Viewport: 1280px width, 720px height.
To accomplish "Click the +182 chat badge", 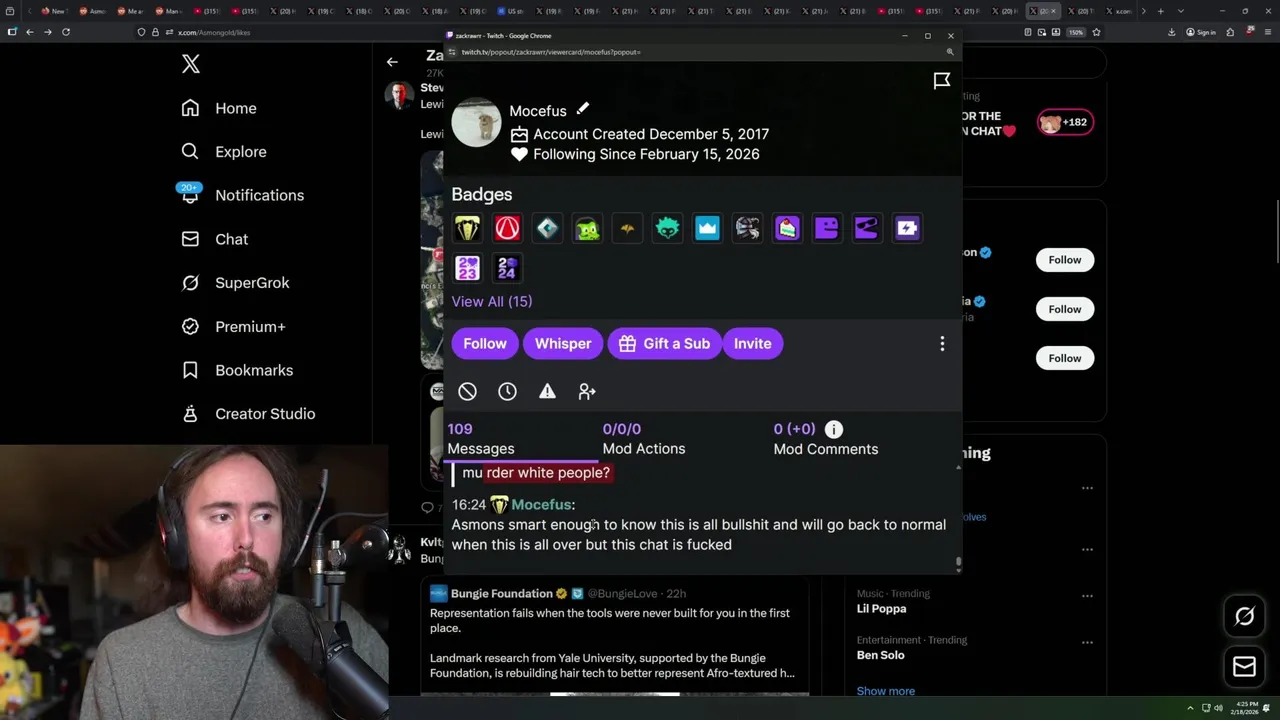I will point(1065,122).
